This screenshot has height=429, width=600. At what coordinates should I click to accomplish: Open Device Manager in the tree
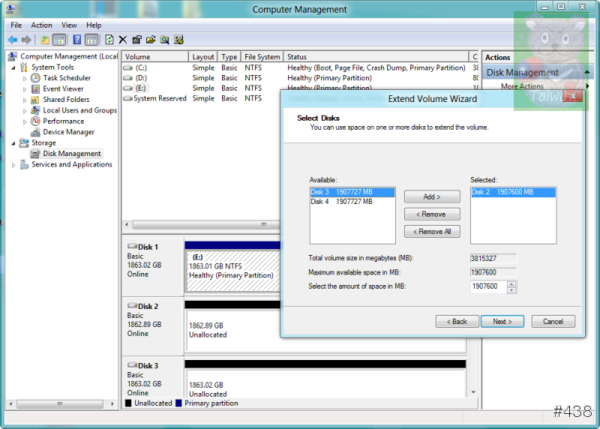67,131
